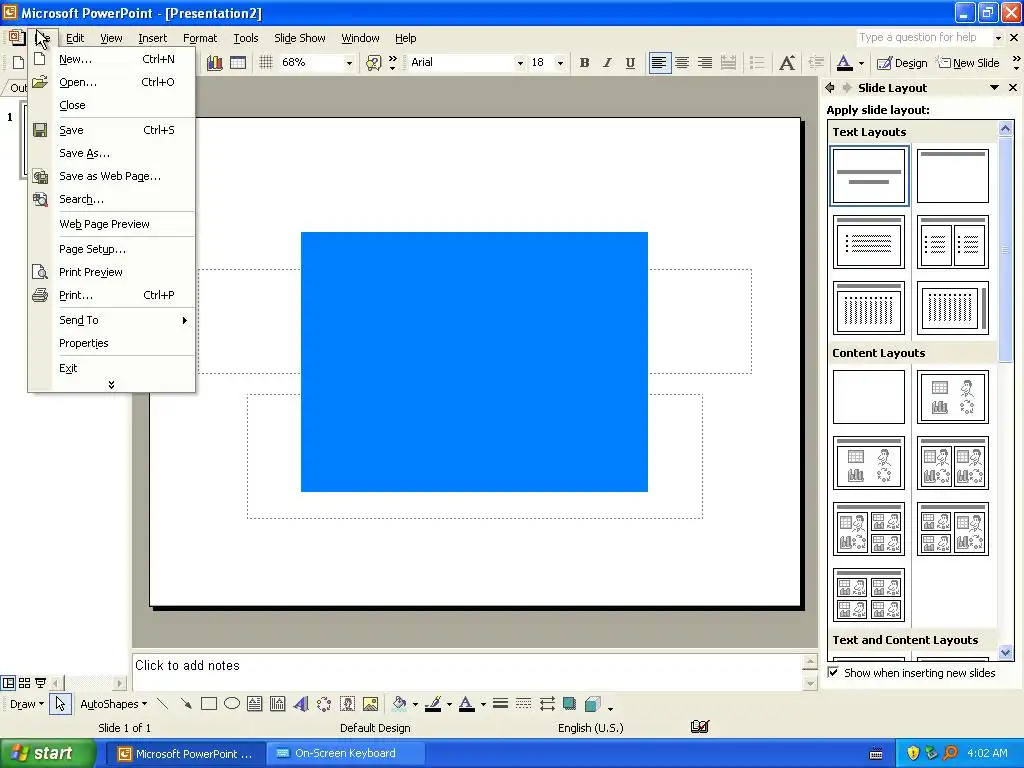
Task: Open Slide Layout task pane dropdown
Action: (994, 88)
